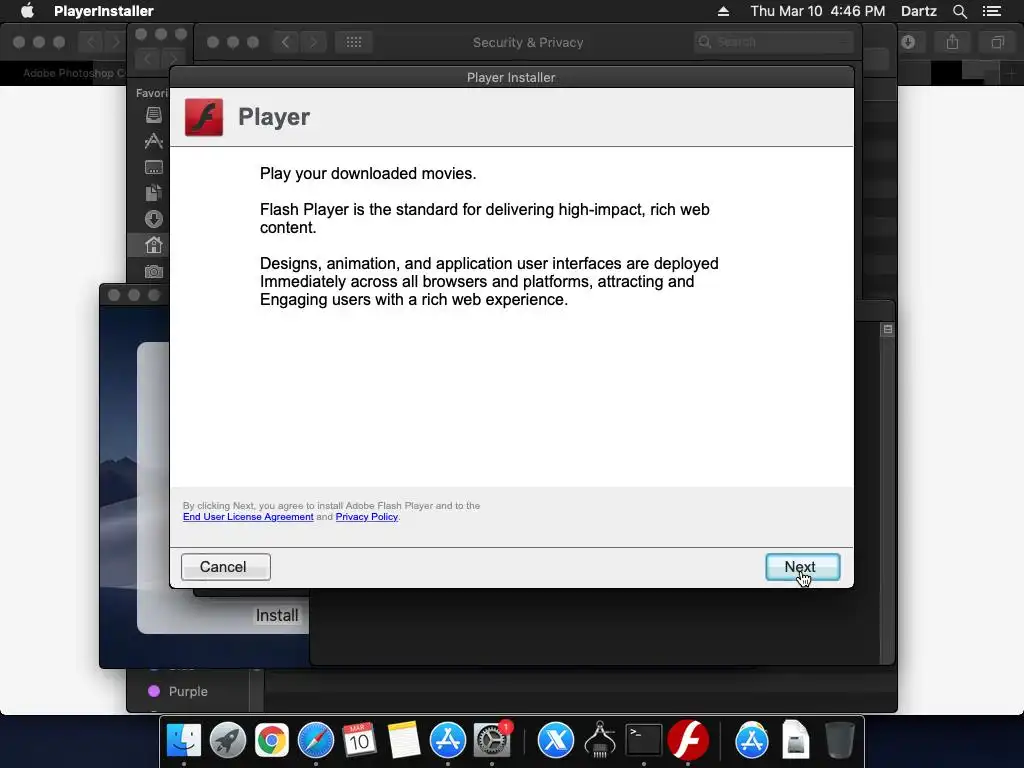Click Safari downloads toolbar icon
Image resolution: width=1024 pixels, height=768 pixels.
[908, 42]
